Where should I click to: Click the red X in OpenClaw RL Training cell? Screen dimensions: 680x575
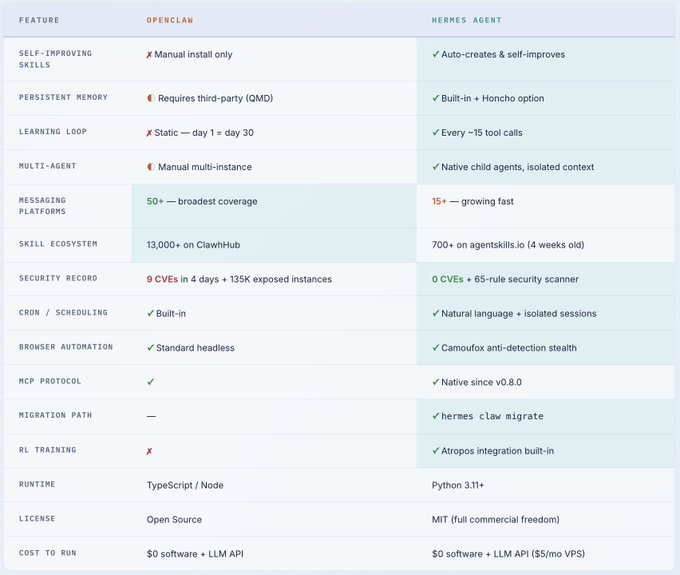[x=149, y=451]
